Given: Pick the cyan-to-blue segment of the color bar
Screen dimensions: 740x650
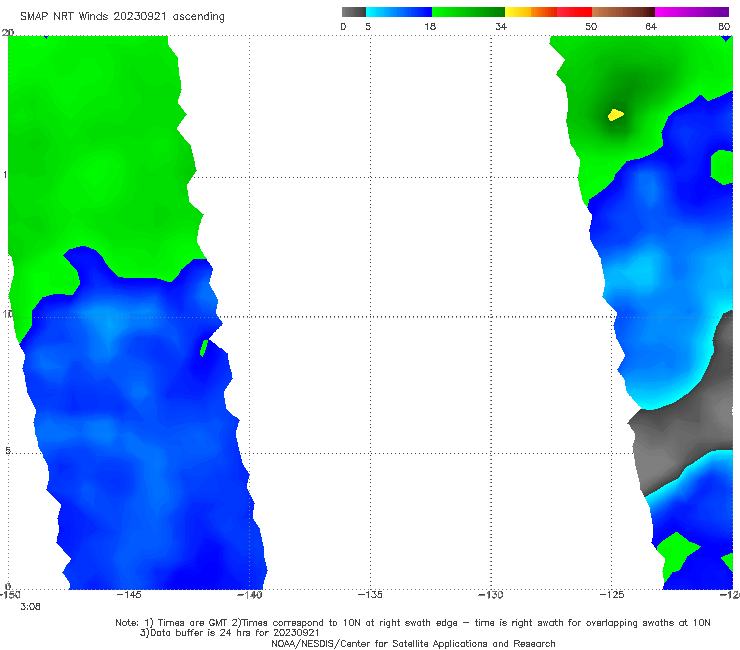Looking at the screenshot, I should (x=399, y=12).
